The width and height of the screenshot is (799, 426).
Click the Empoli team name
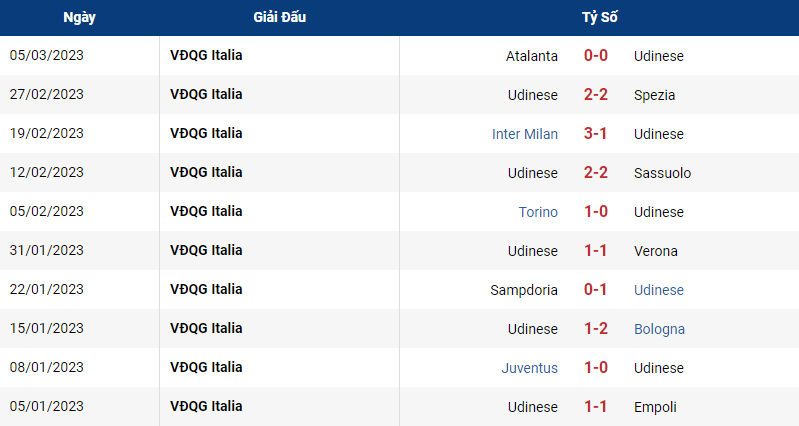(655, 407)
